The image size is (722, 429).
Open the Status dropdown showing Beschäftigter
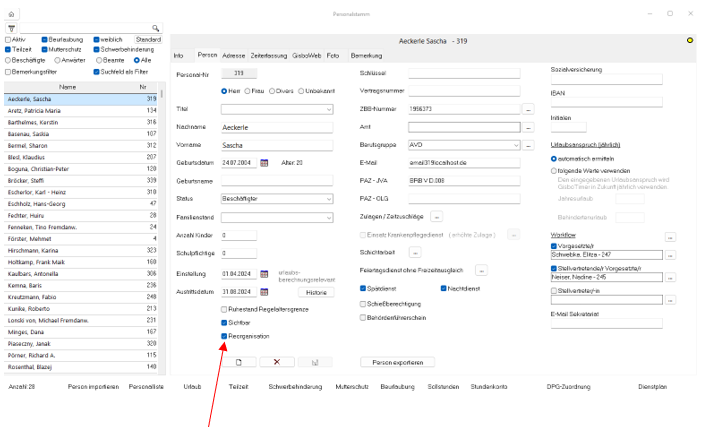329,199
